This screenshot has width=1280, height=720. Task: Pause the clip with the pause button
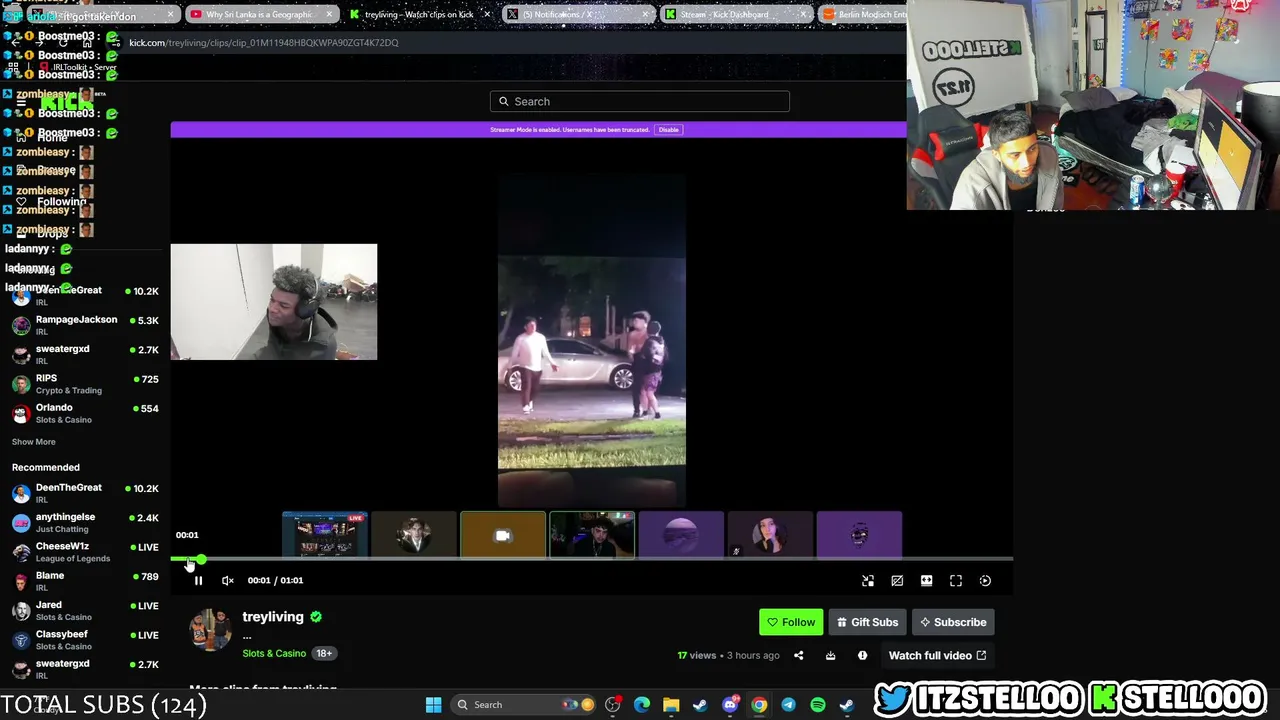198,581
